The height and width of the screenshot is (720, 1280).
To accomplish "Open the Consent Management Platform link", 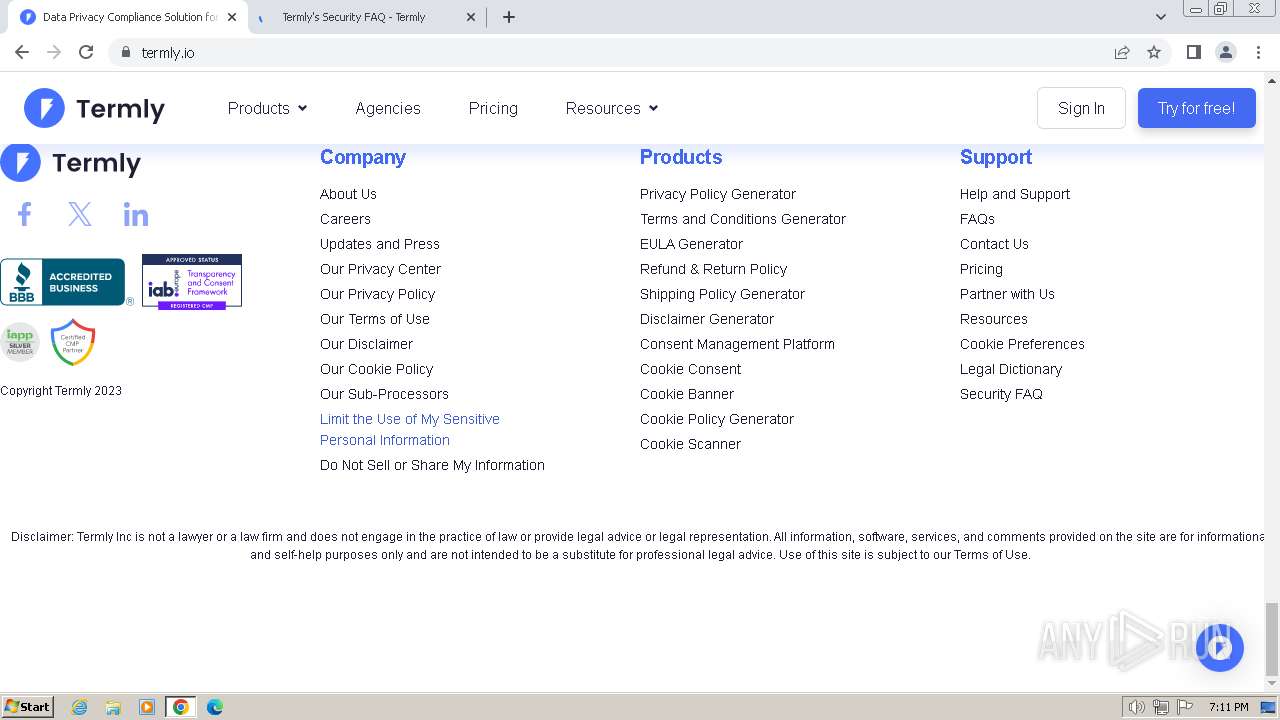I will (737, 344).
